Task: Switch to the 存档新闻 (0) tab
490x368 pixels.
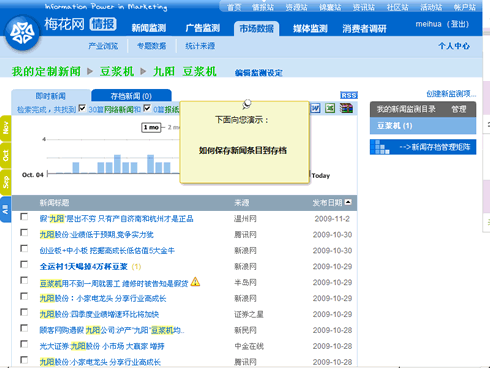Action: 131,96
